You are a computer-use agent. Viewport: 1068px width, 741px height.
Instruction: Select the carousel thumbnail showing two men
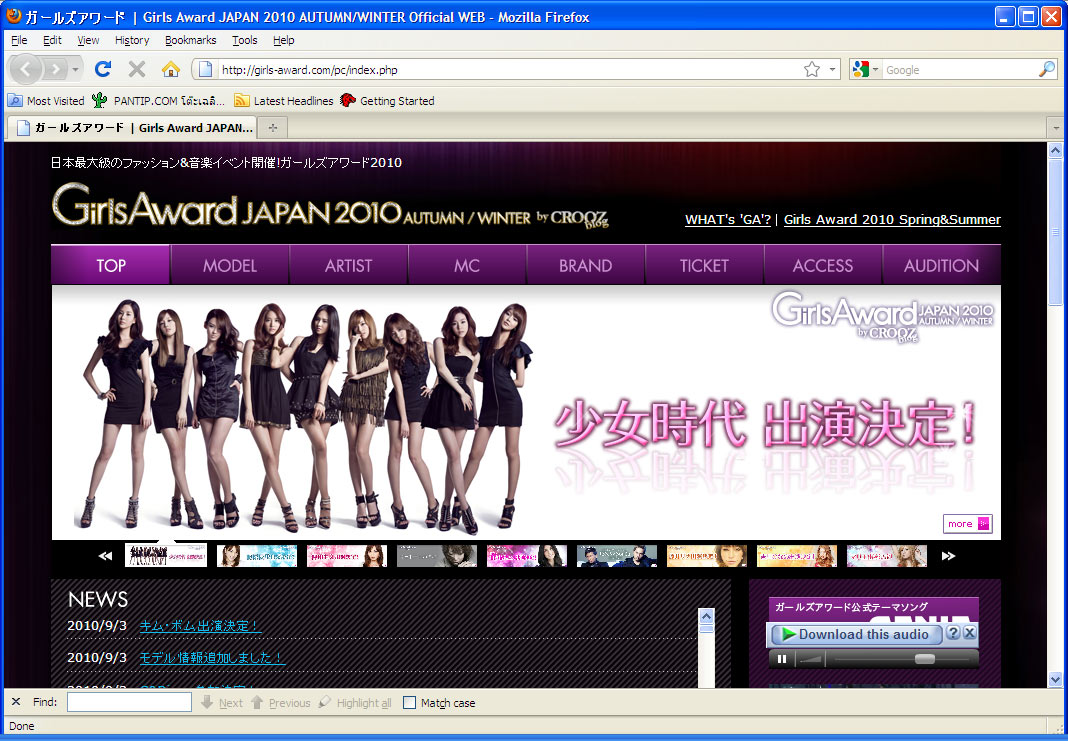pos(616,556)
